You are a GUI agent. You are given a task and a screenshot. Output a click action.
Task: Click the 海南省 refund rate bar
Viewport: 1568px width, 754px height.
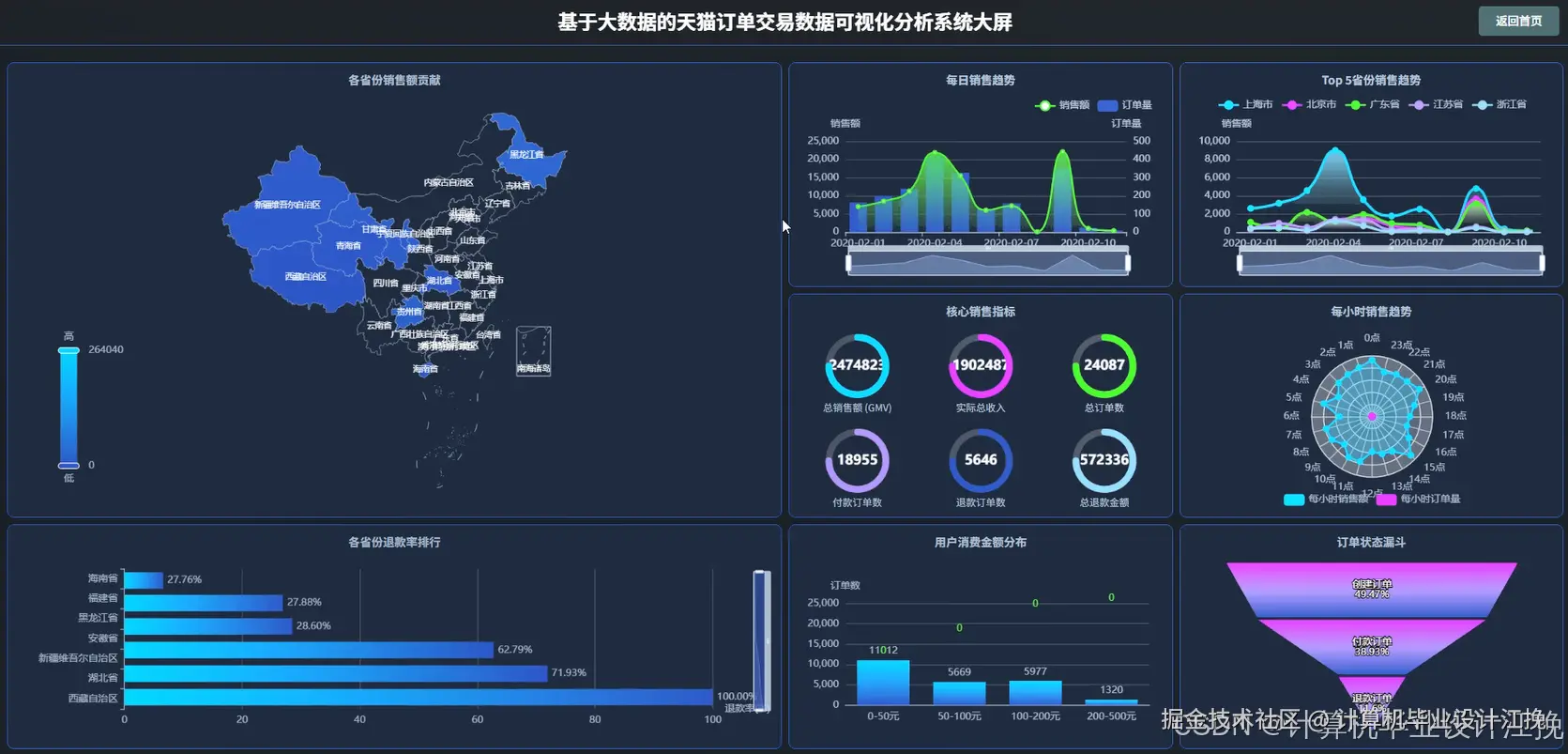point(144,580)
